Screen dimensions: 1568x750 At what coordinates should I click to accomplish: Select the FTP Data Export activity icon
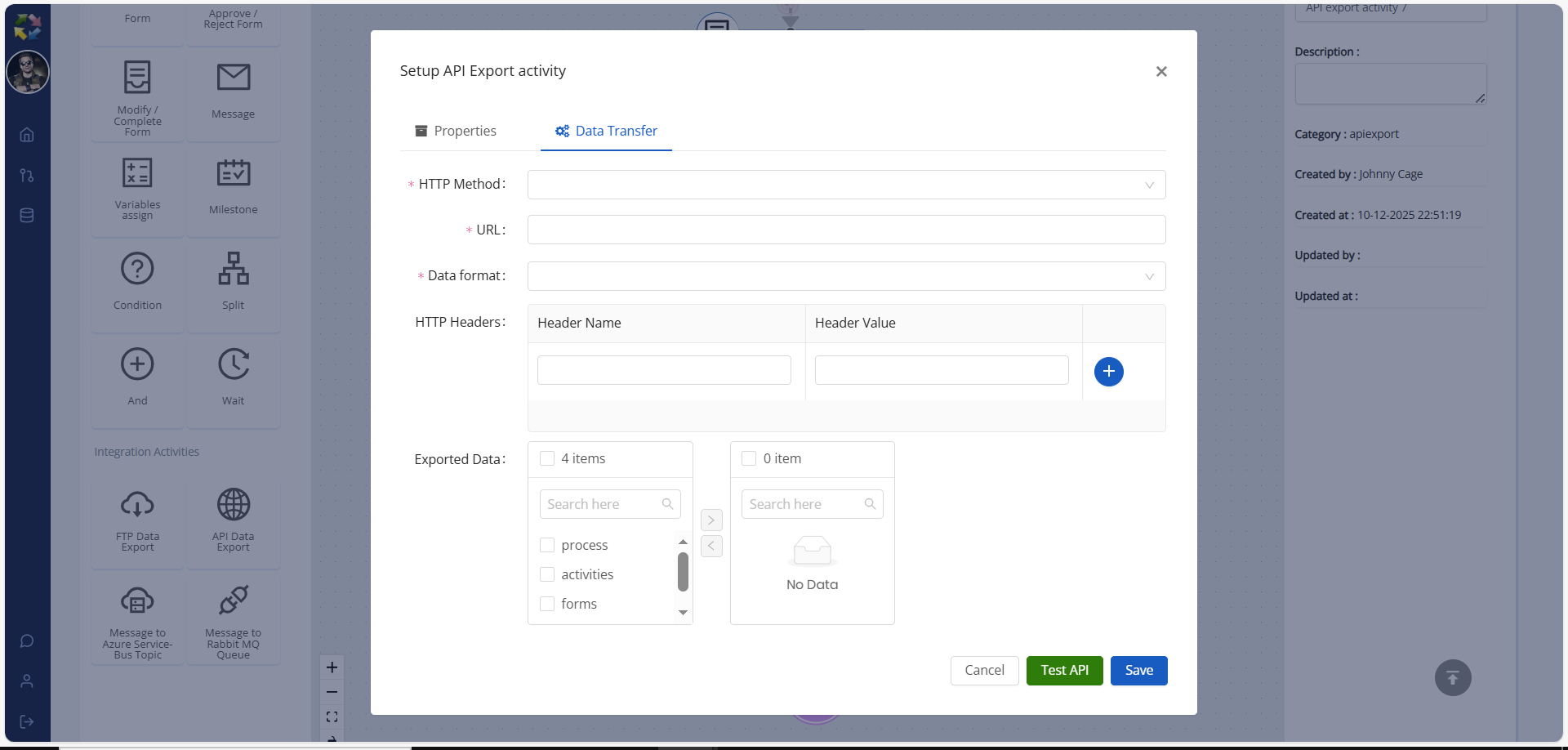click(137, 505)
